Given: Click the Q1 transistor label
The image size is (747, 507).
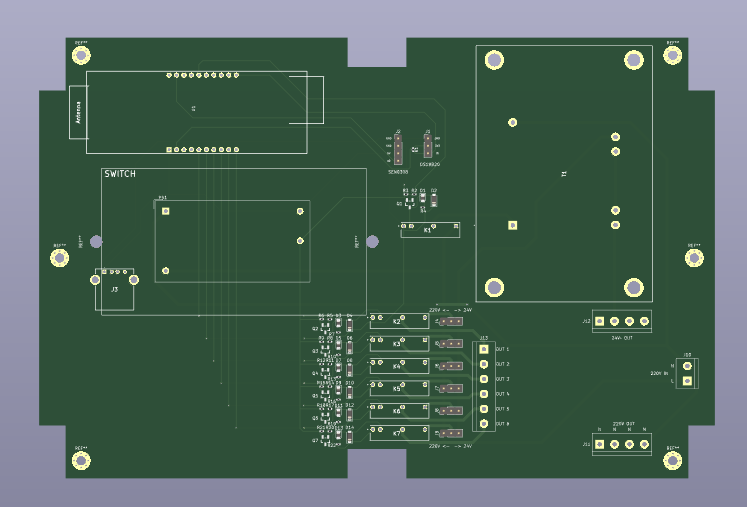Looking at the screenshot, I should coord(399,204).
